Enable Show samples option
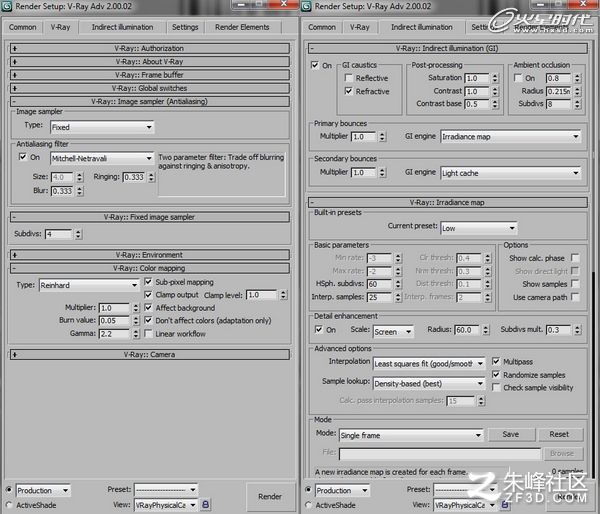 (x=575, y=284)
